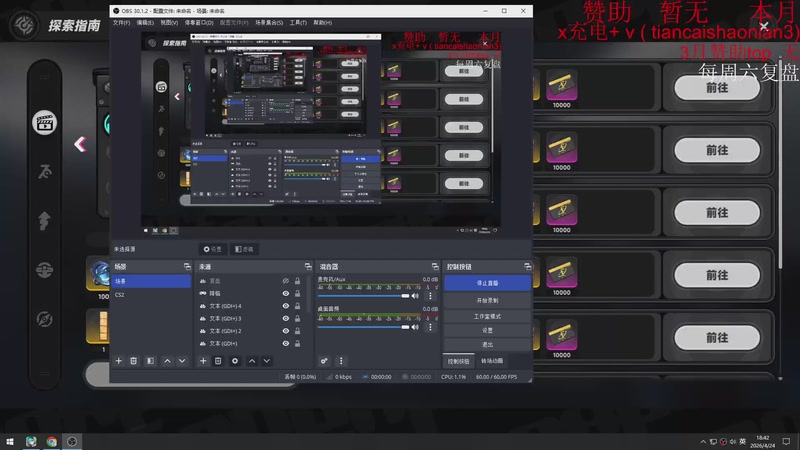
Task: Open mixer three-dot menu at bottom
Action: (x=341, y=361)
